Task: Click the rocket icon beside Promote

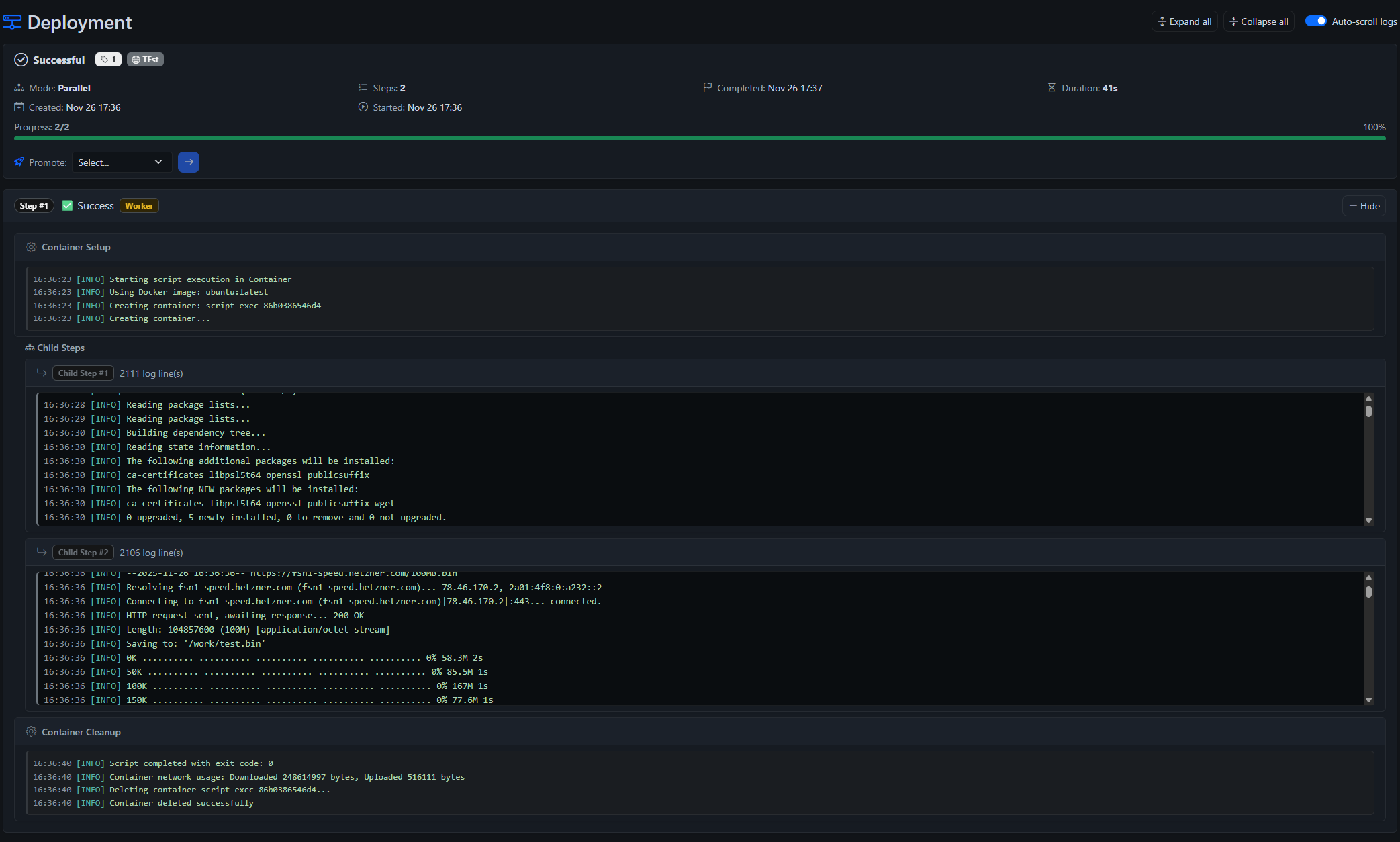Action: [18, 162]
